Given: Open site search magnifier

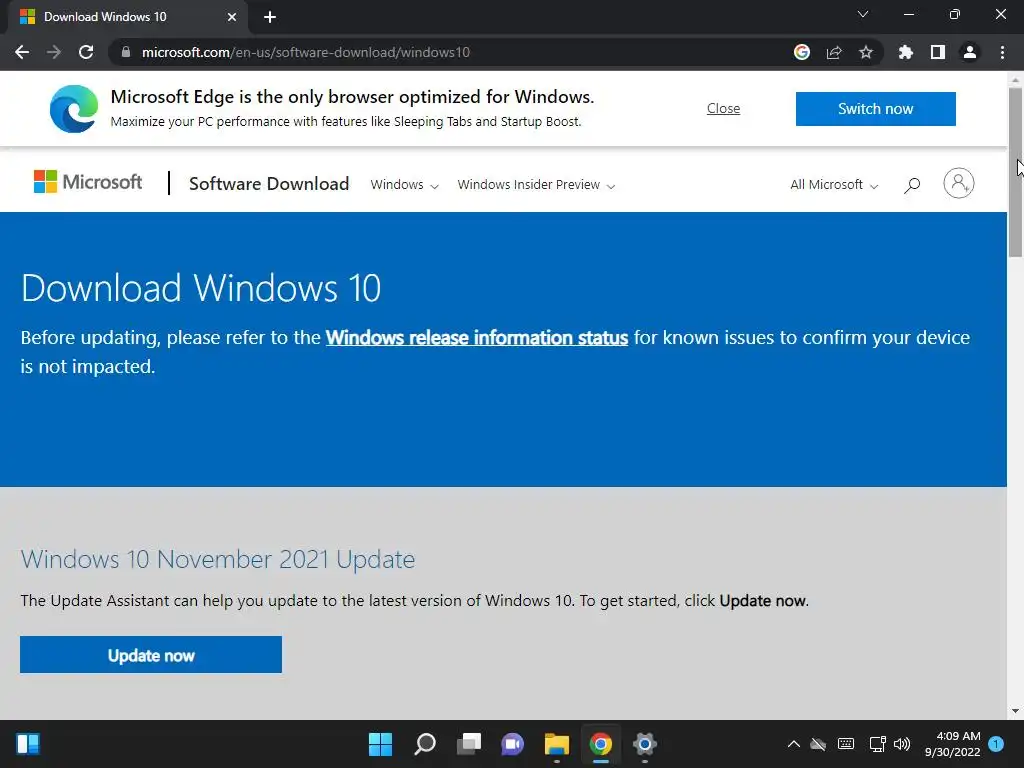Looking at the screenshot, I should click(912, 185).
